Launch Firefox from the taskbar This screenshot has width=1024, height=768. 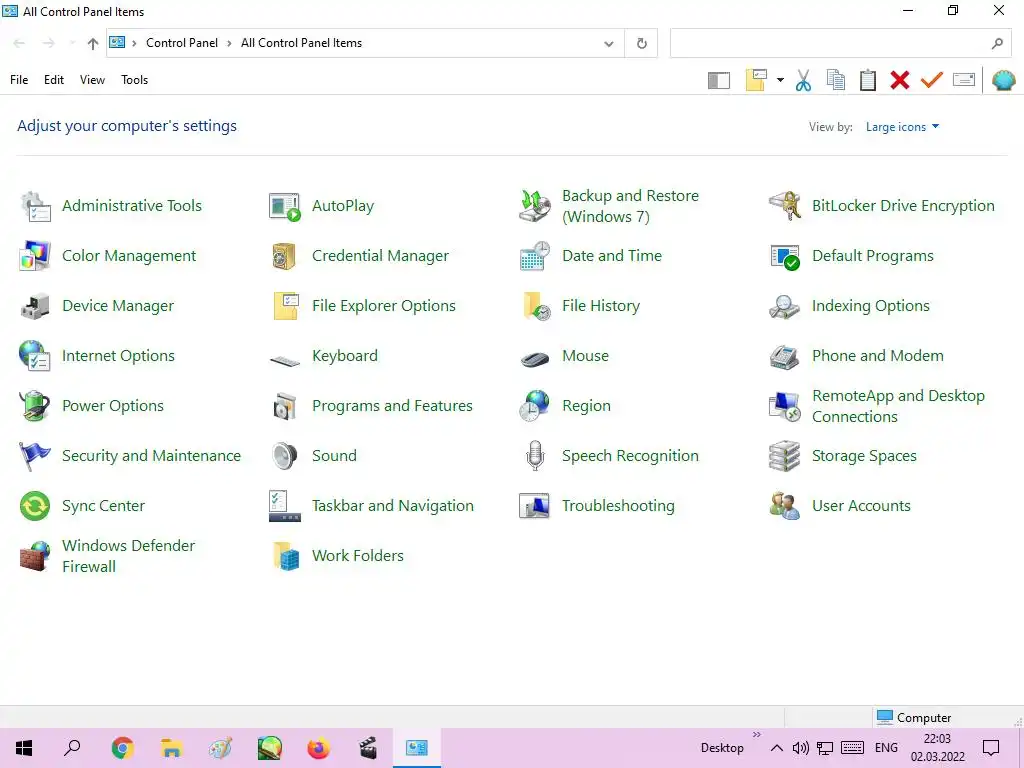pos(318,748)
